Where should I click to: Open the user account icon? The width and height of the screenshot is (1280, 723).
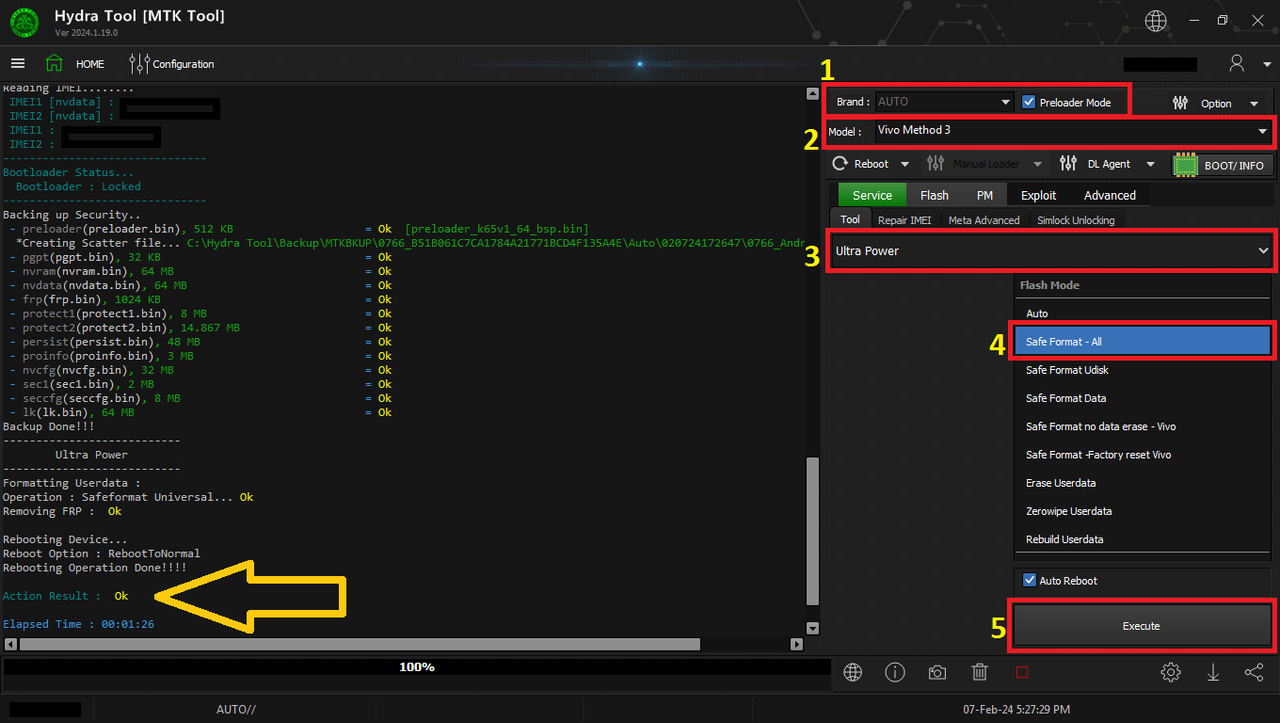[1237, 63]
